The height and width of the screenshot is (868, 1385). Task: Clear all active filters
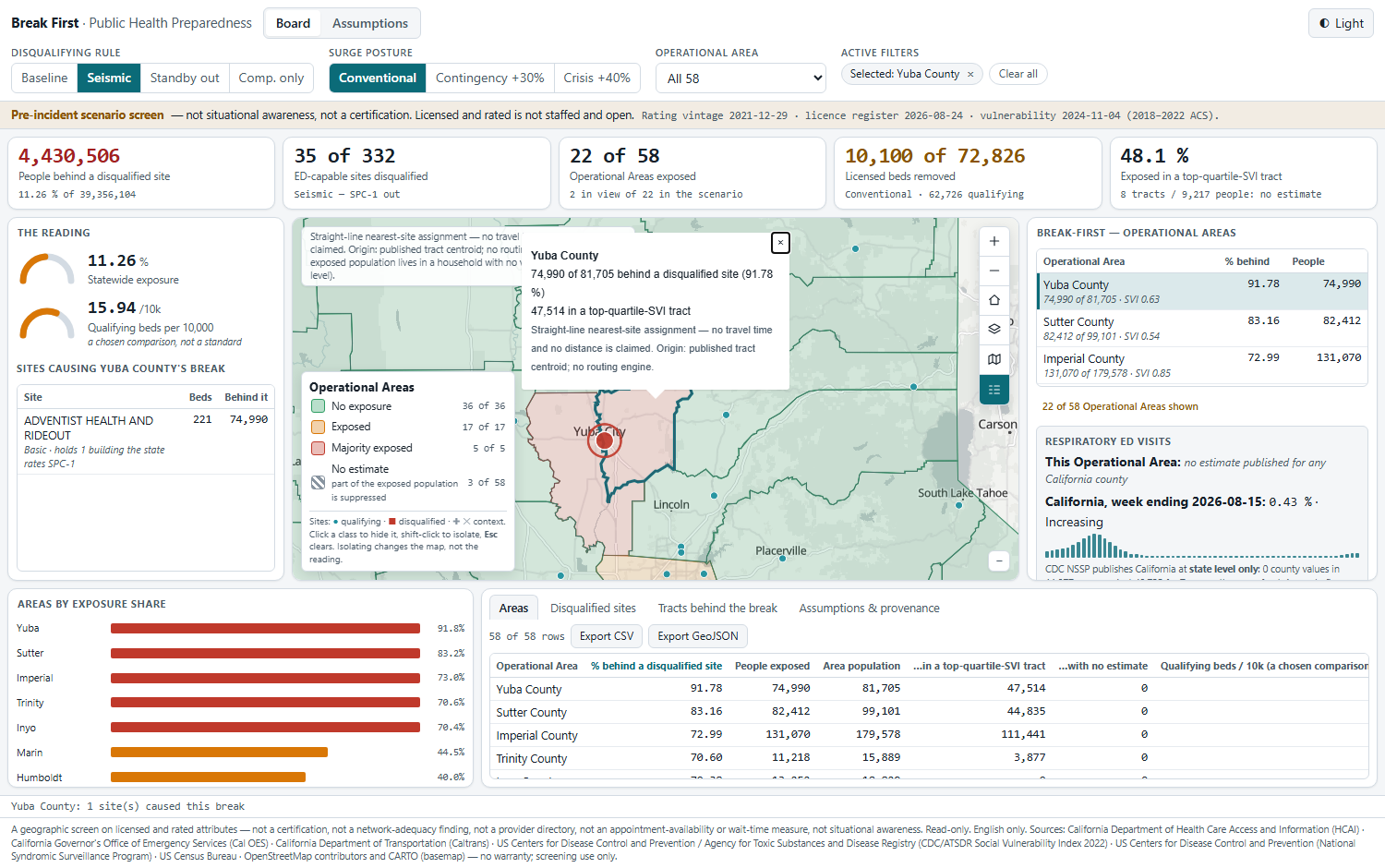(x=1018, y=74)
